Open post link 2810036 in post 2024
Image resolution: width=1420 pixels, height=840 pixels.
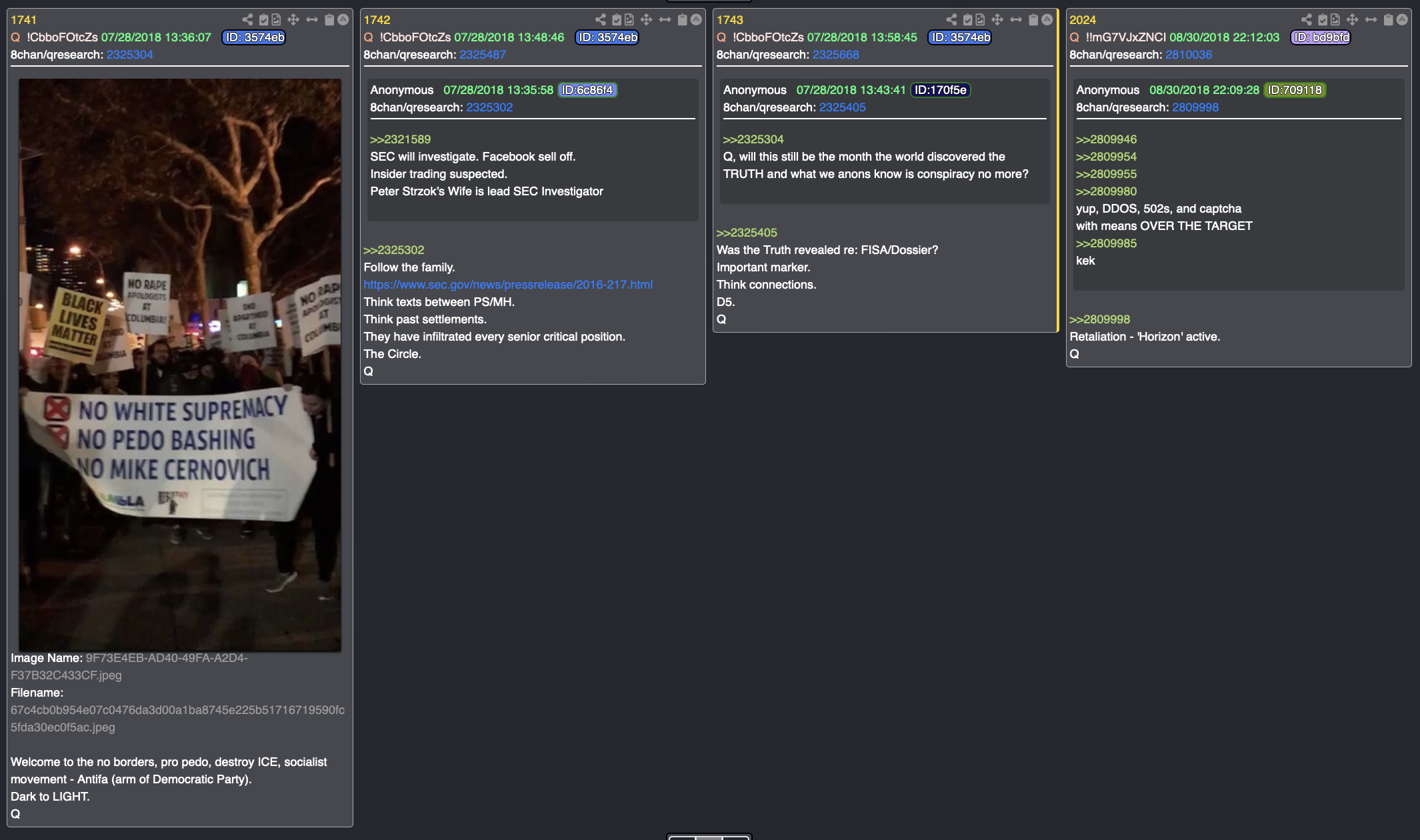[1189, 55]
